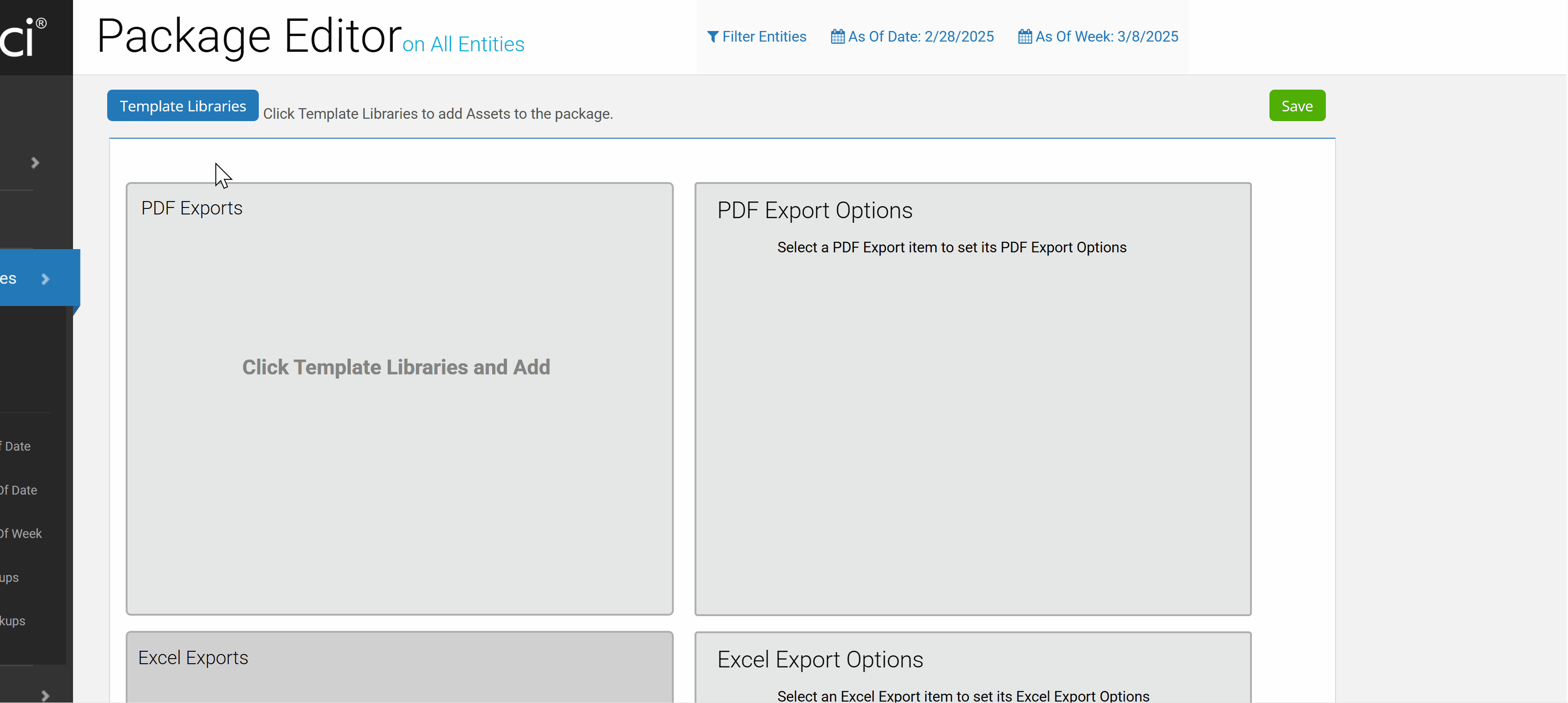Click the Excel Export Options panel title
Viewport: 1568px width, 703px height.
(x=820, y=660)
